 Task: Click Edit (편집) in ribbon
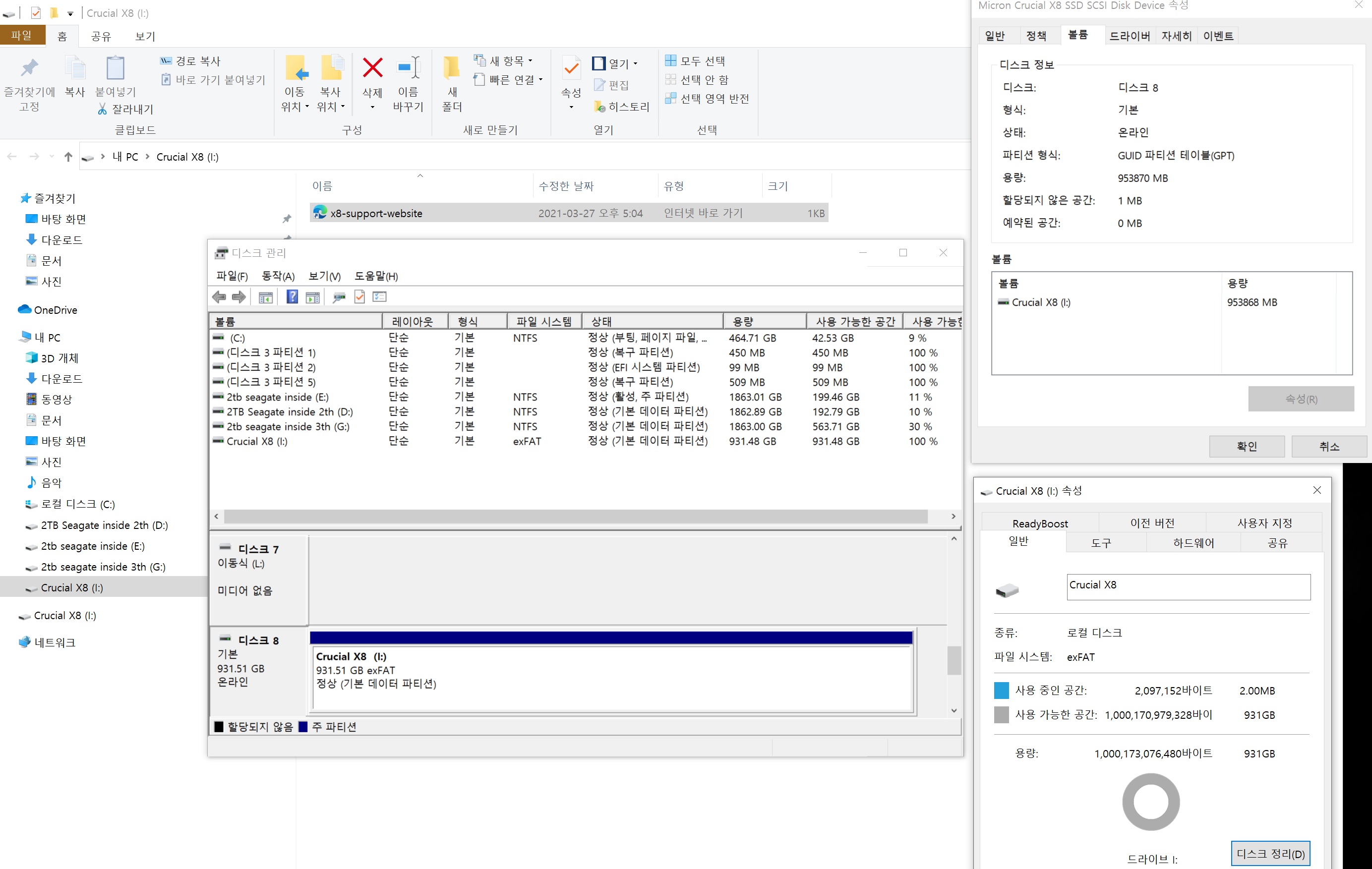click(x=611, y=85)
